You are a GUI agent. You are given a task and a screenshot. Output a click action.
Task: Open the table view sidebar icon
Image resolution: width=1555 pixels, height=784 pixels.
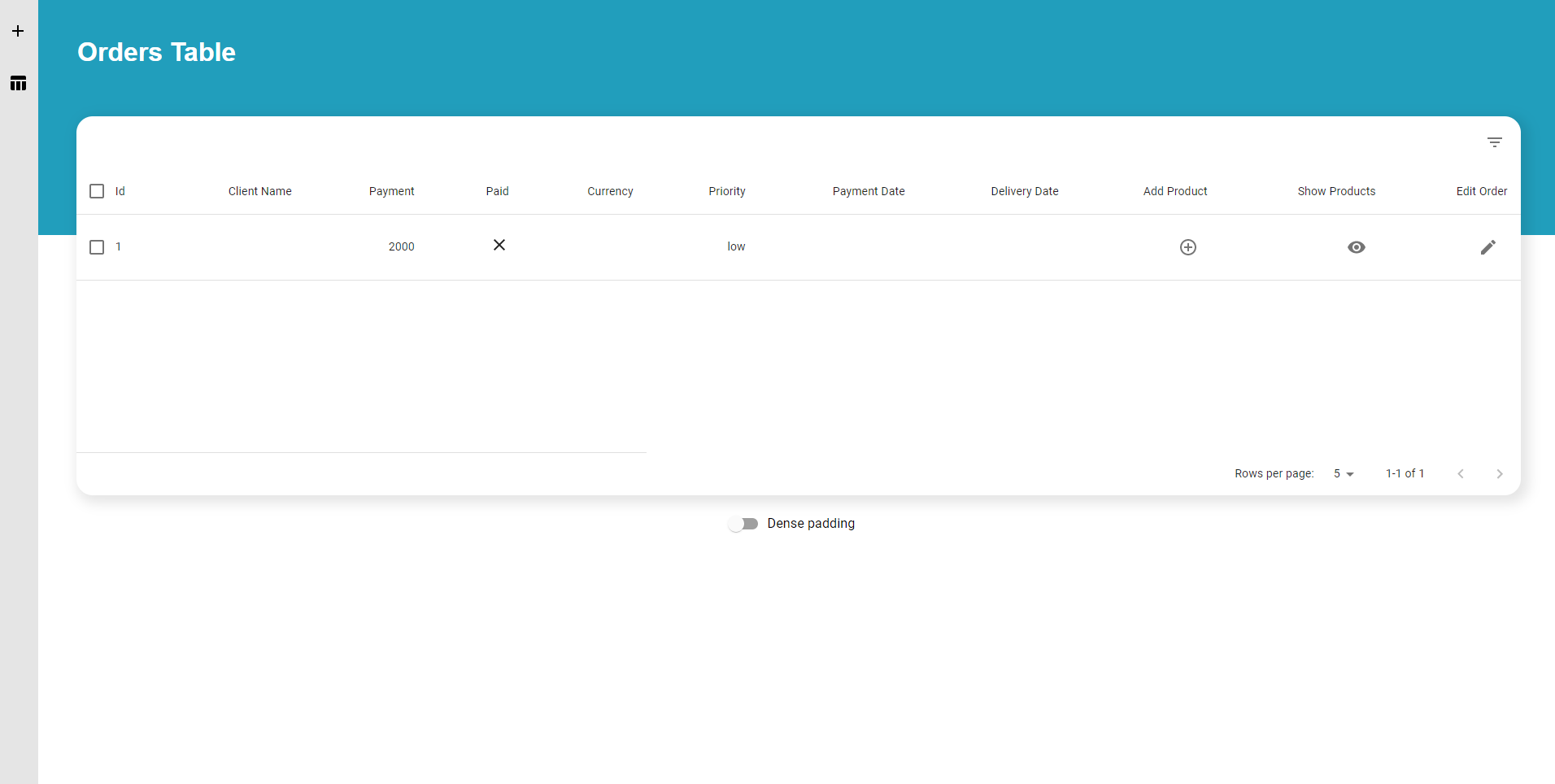point(18,83)
